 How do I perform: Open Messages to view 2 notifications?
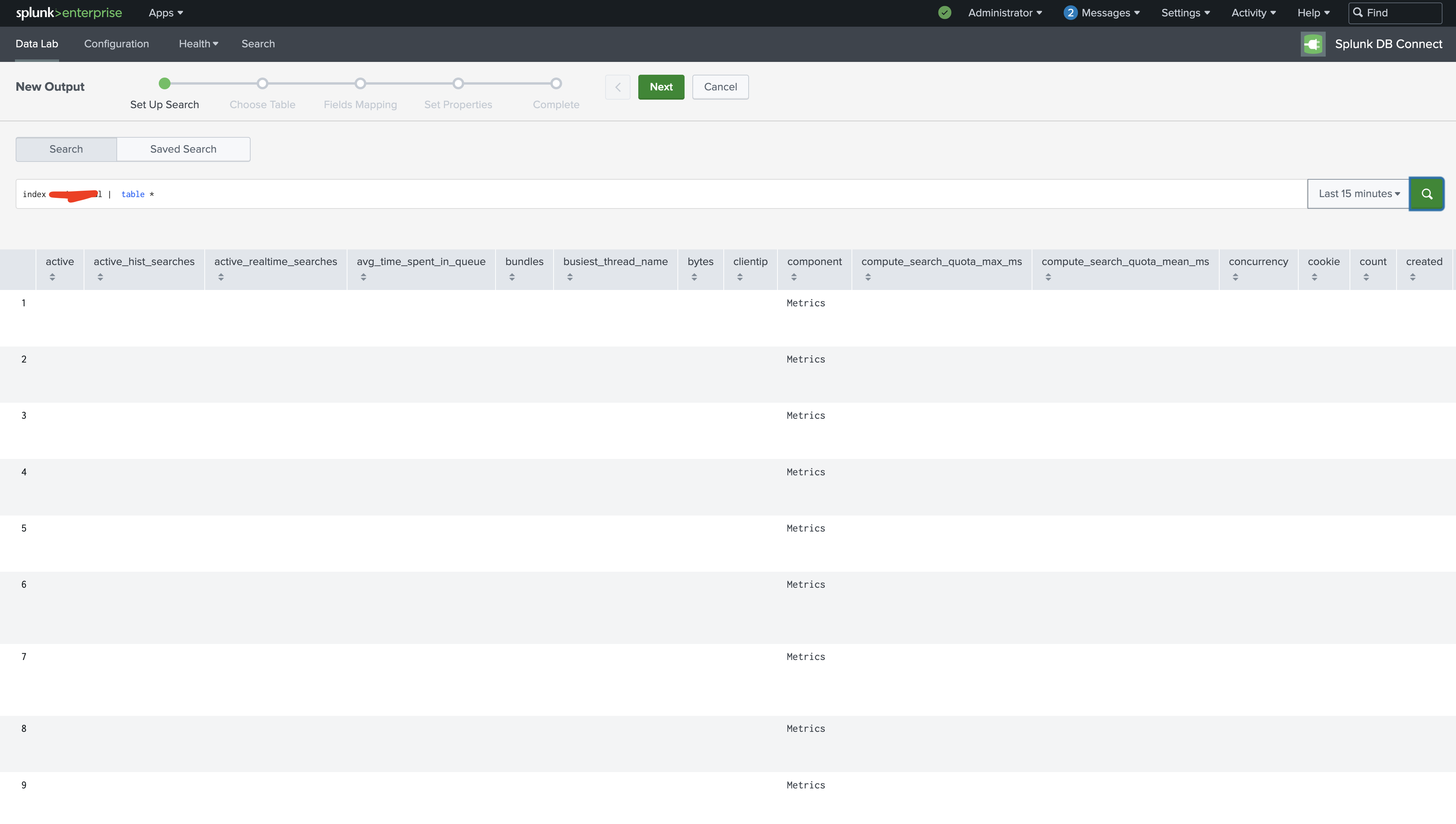[1100, 12]
